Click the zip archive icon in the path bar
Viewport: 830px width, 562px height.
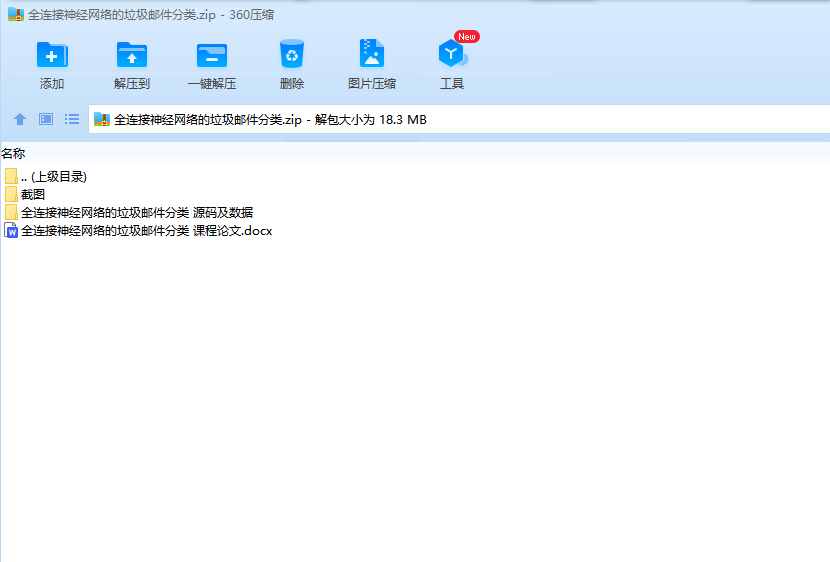[x=102, y=120]
